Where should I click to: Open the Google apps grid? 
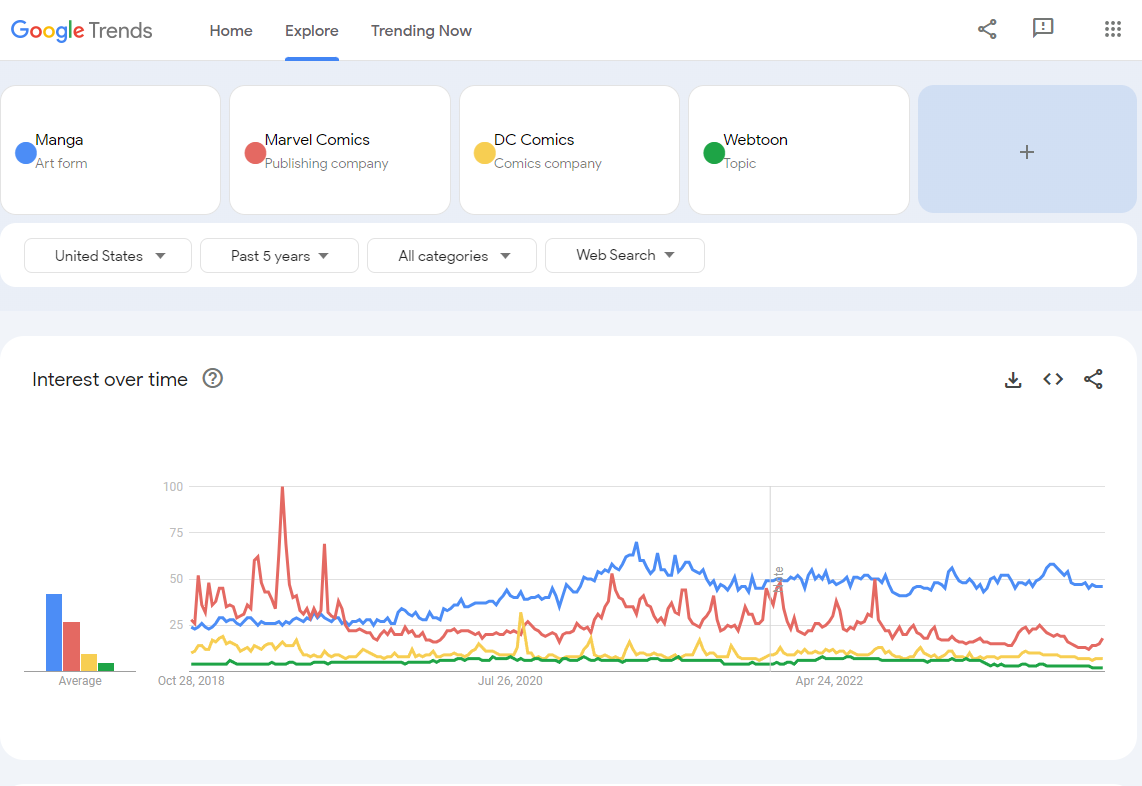coord(1113,29)
